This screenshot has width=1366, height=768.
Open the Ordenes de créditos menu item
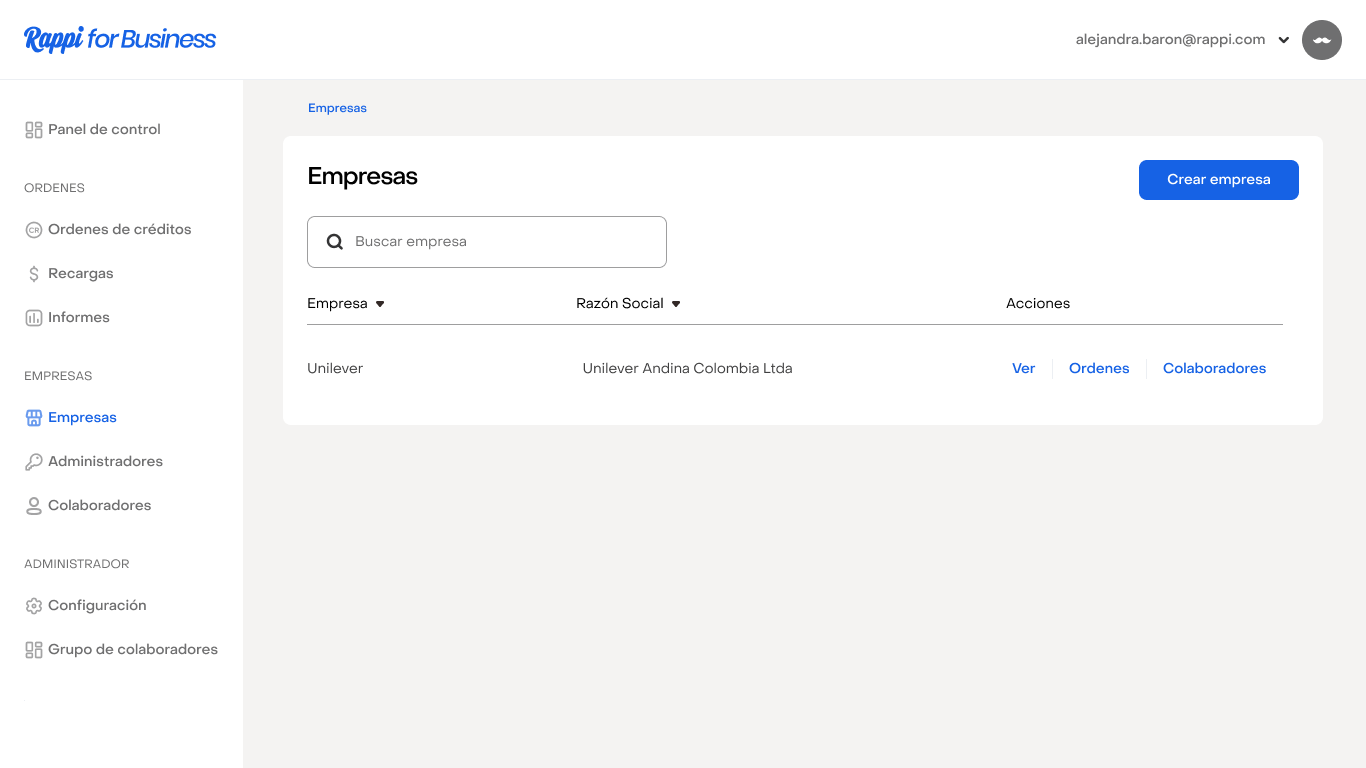tap(119, 230)
